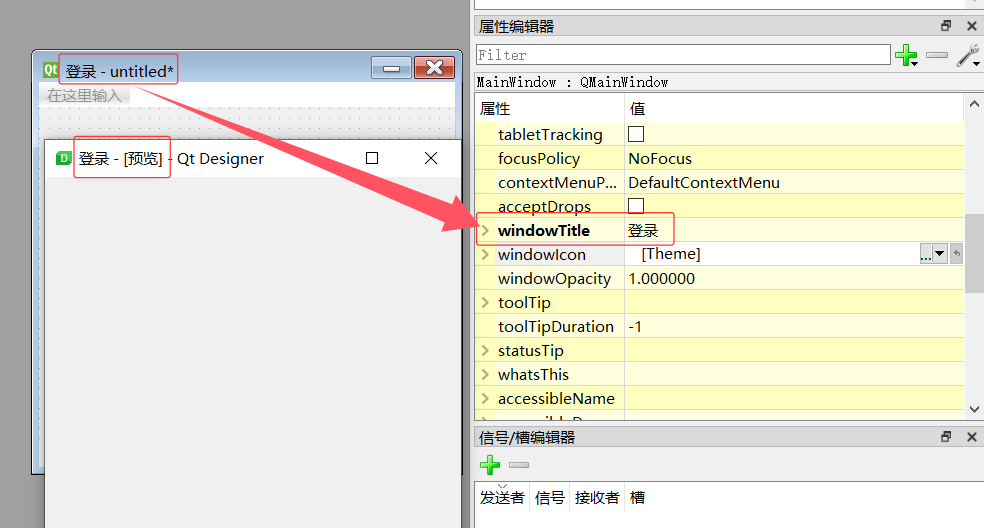
Task: Select the contextMenuP... property row
Action: (719, 183)
